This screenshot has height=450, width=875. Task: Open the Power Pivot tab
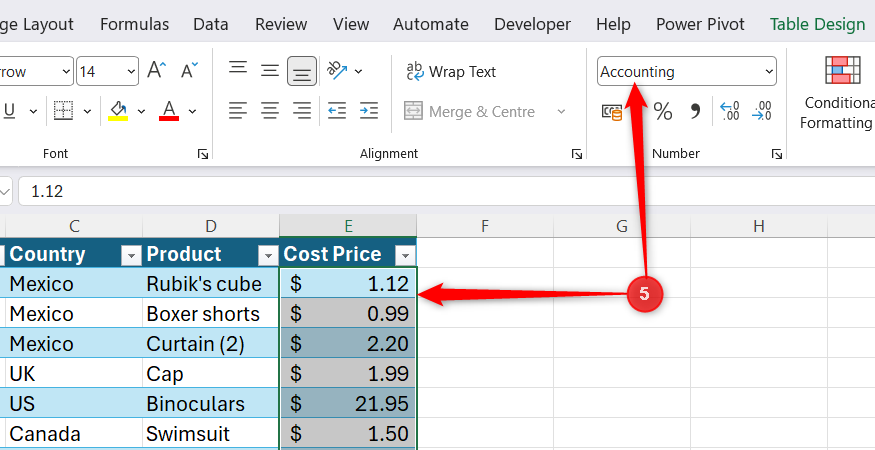click(700, 25)
